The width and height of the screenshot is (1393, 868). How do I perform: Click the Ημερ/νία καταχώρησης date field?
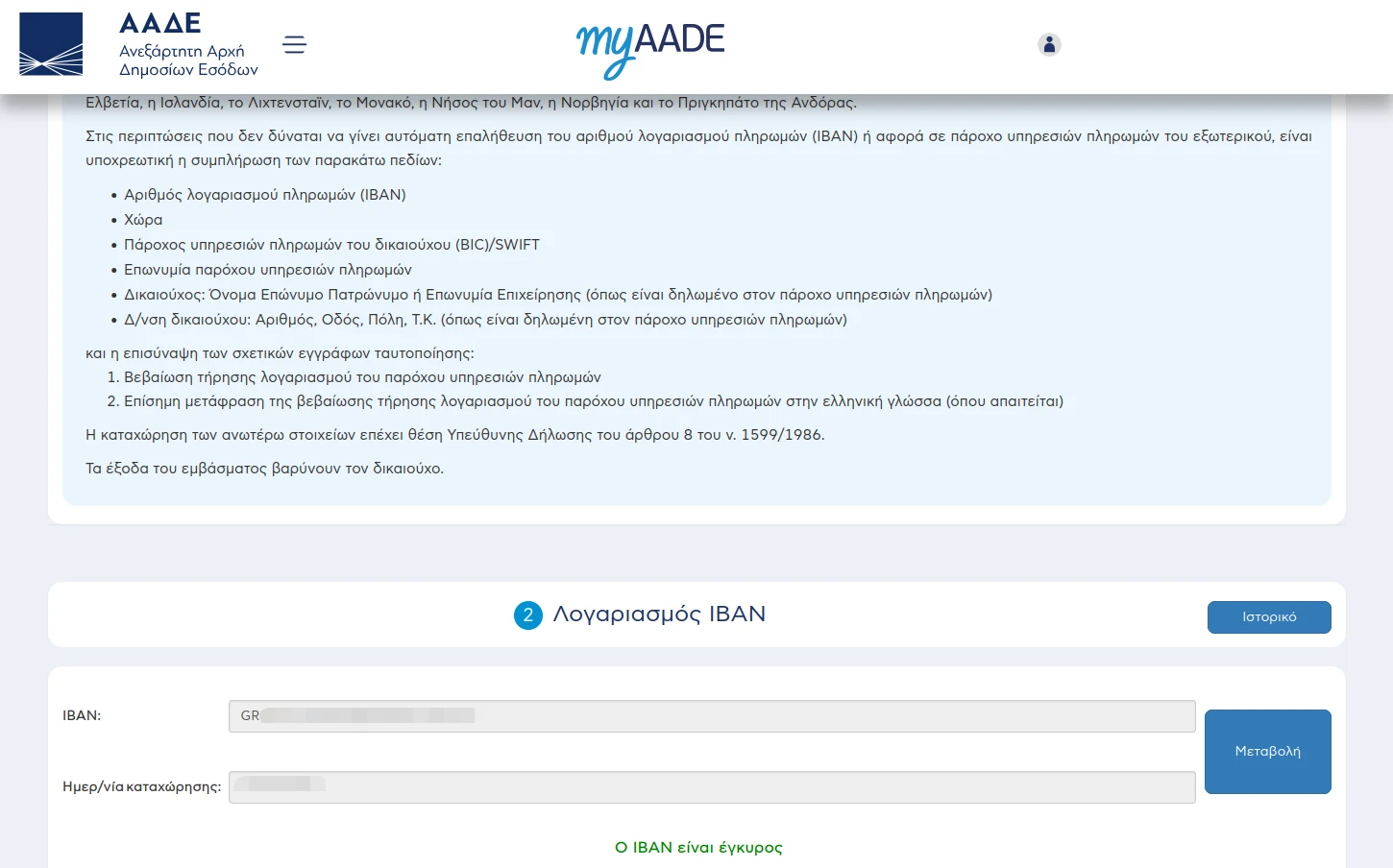tap(711, 787)
